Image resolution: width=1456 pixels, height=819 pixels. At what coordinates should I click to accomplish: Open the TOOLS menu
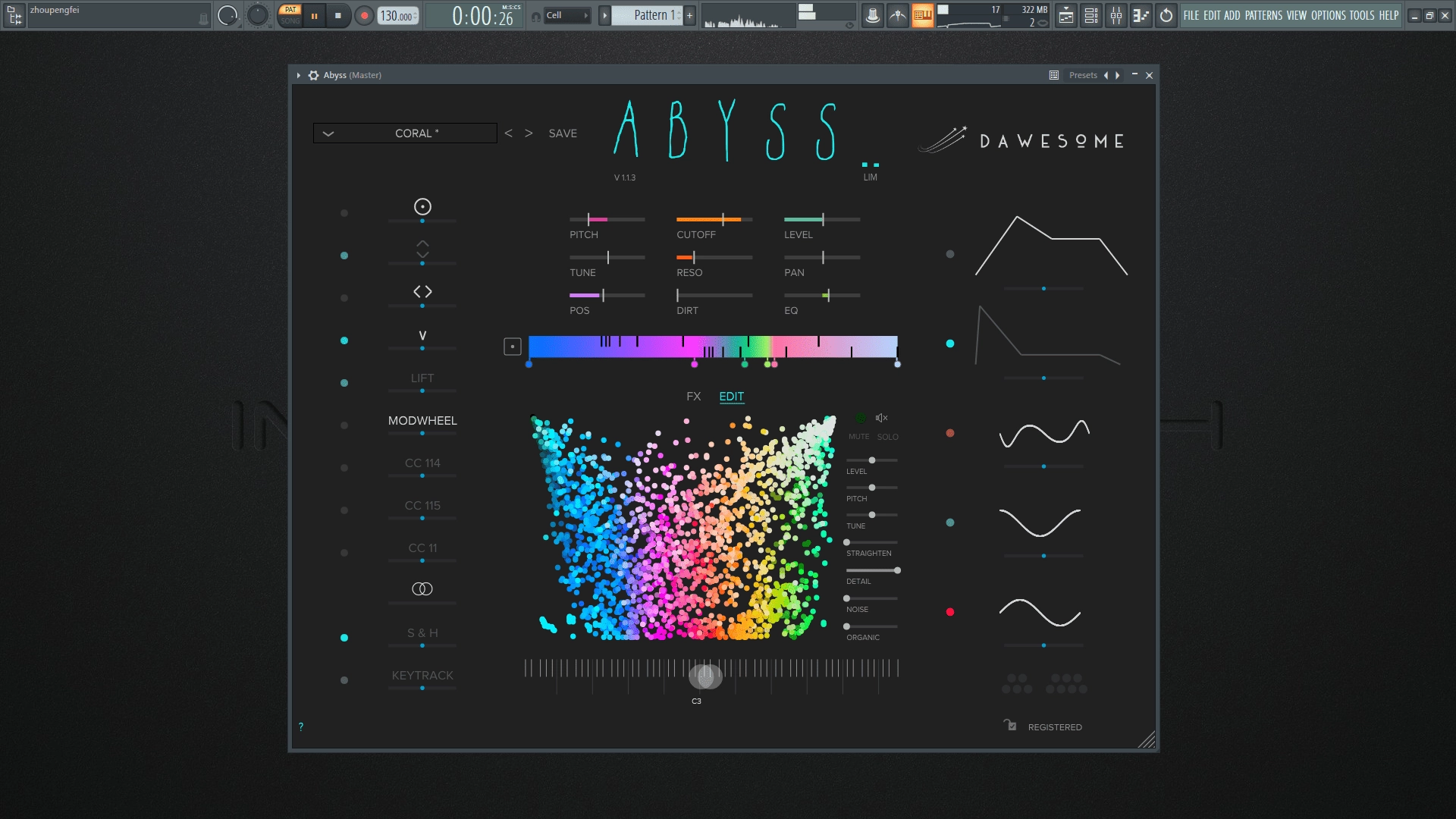pos(1362,15)
